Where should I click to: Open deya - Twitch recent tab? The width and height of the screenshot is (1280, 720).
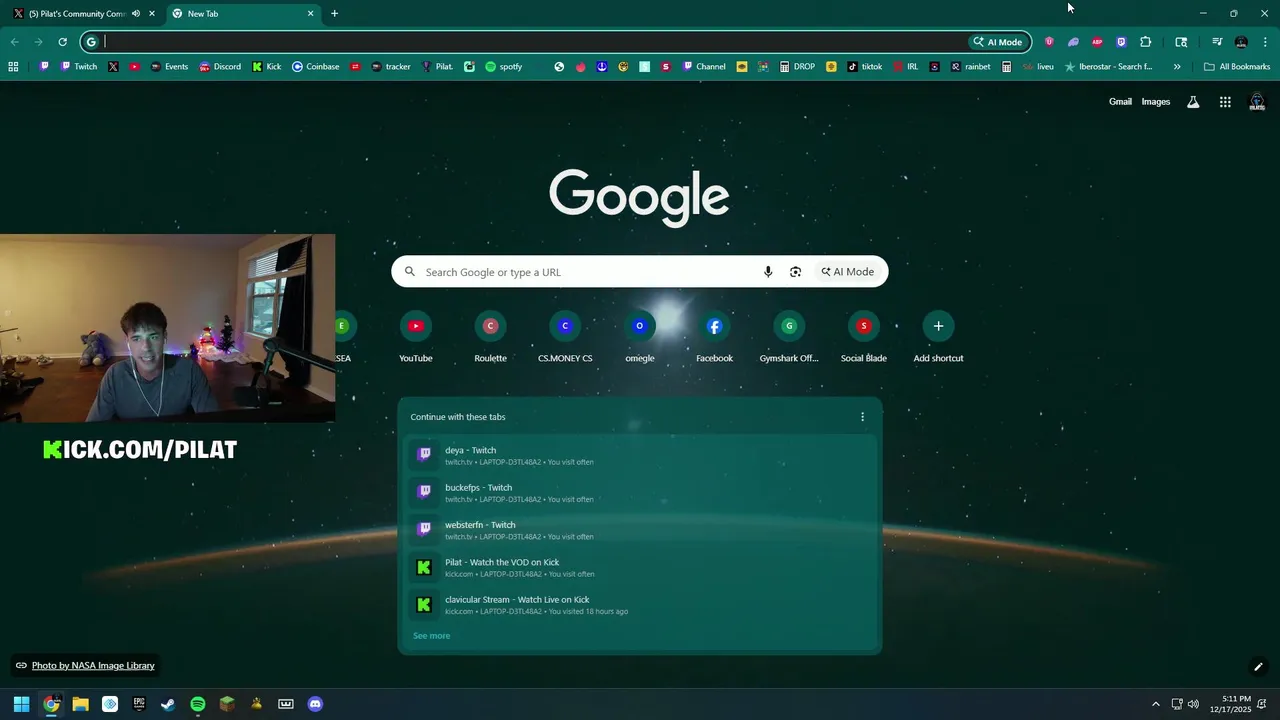click(x=640, y=455)
